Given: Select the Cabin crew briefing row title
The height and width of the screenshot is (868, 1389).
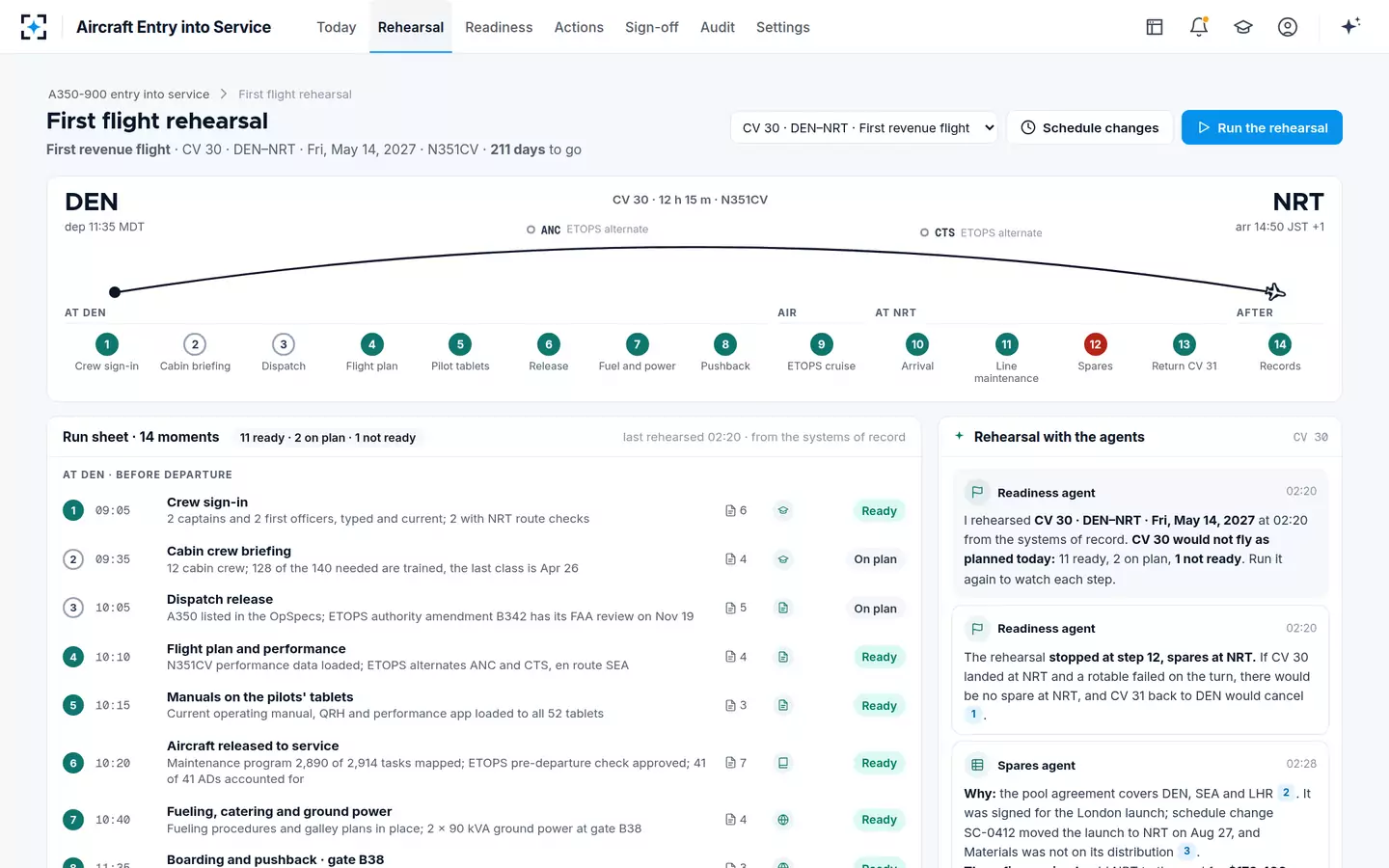Looking at the screenshot, I should click(229, 552).
